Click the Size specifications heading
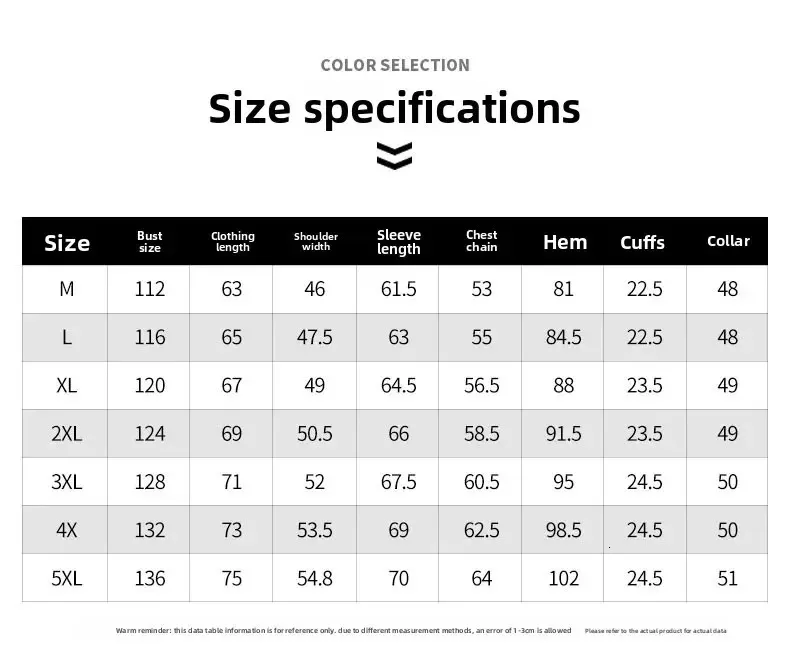 [x=394, y=108]
